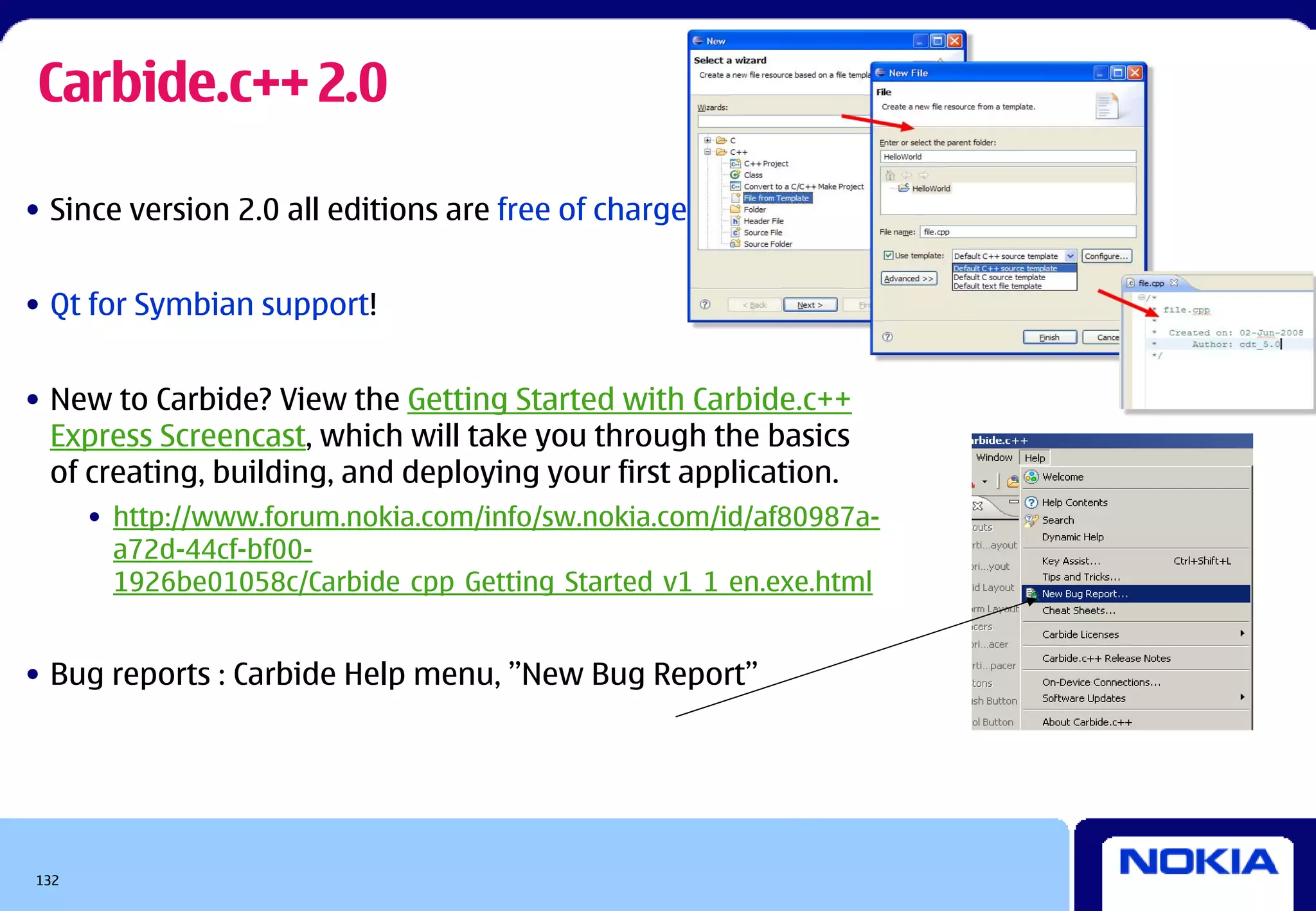Open the Help menu

point(1035,458)
